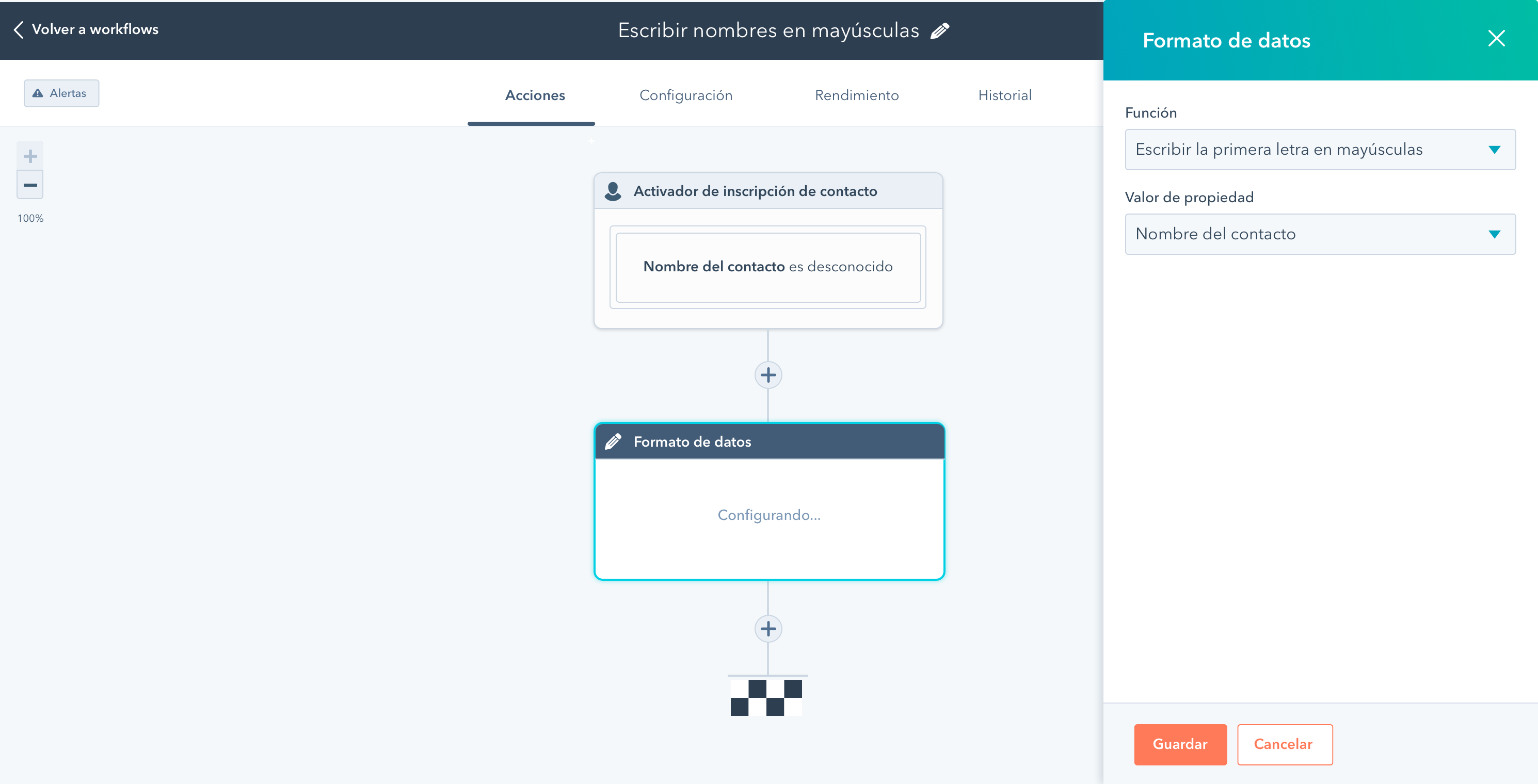Image resolution: width=1538 pixels, height=784 pixels.
Task: Click the Función dropdown arrow
Action: click(x=1495, y=150)
